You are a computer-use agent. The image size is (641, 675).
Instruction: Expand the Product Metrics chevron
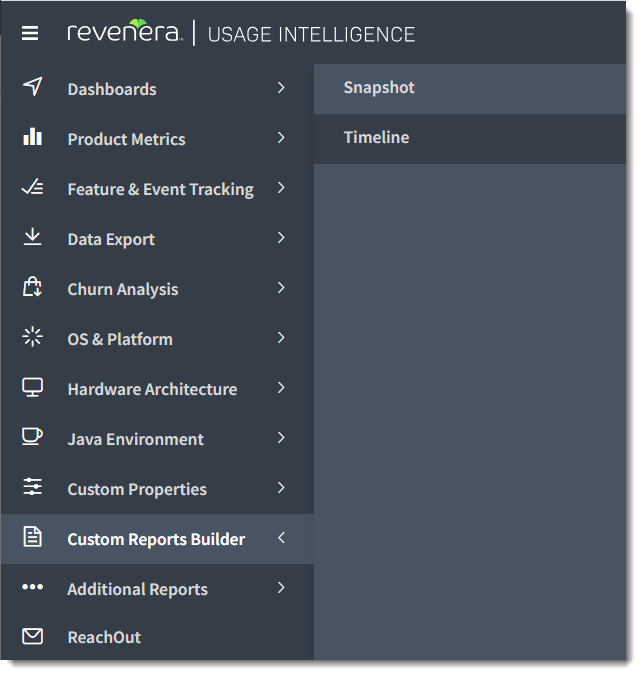coord(281,138)
